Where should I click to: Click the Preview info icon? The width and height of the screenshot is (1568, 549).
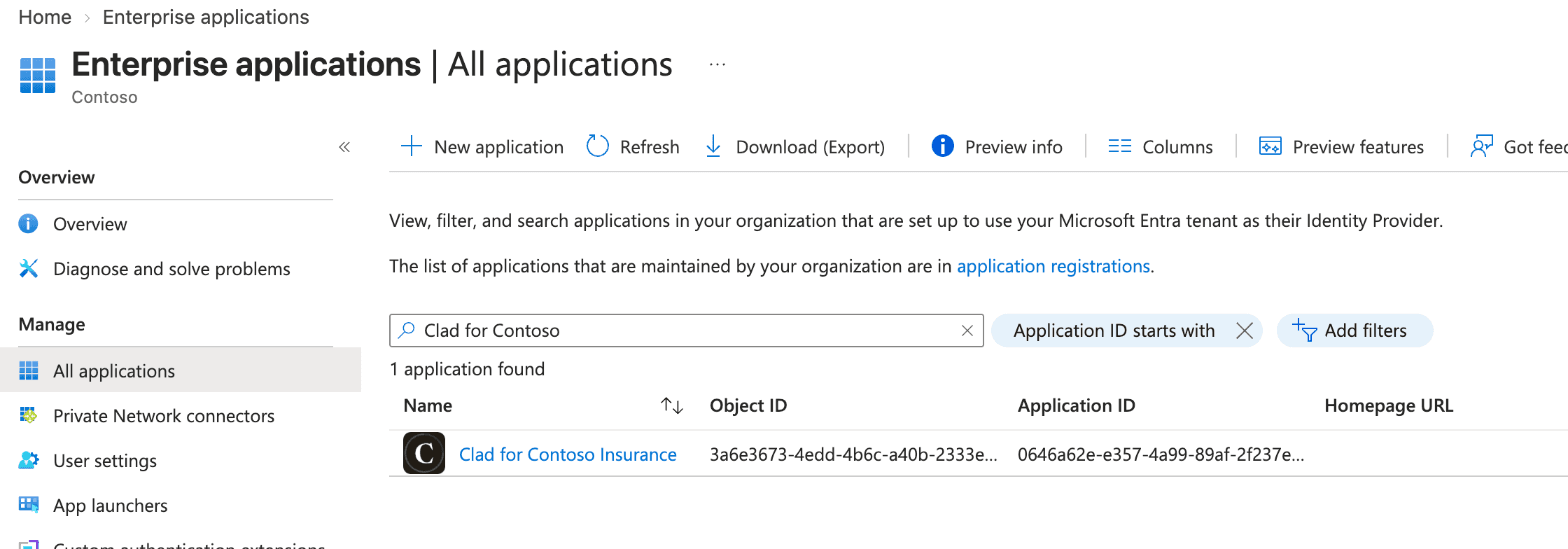[942, 147]
